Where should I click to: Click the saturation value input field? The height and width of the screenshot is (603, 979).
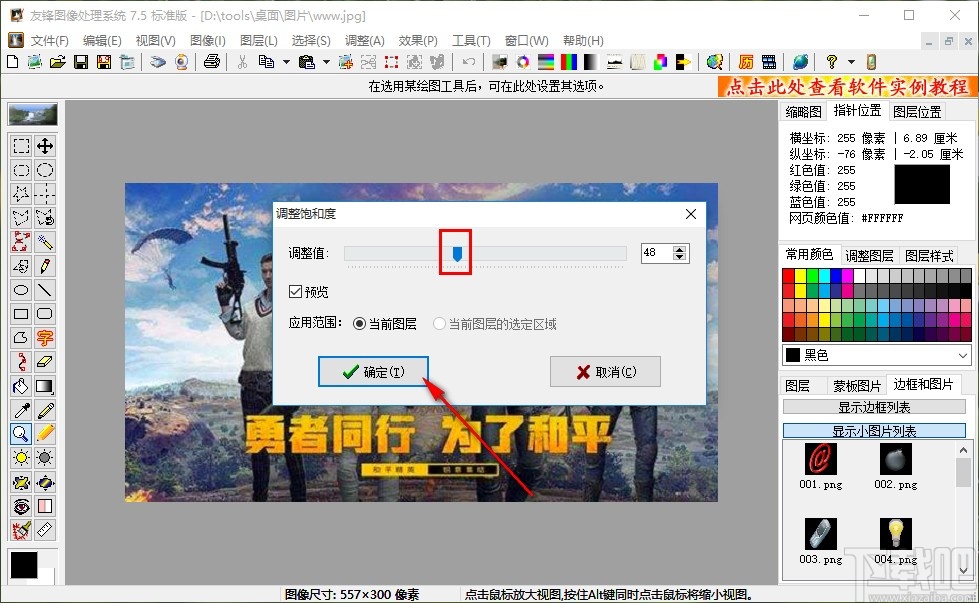[x=657, y=253]
